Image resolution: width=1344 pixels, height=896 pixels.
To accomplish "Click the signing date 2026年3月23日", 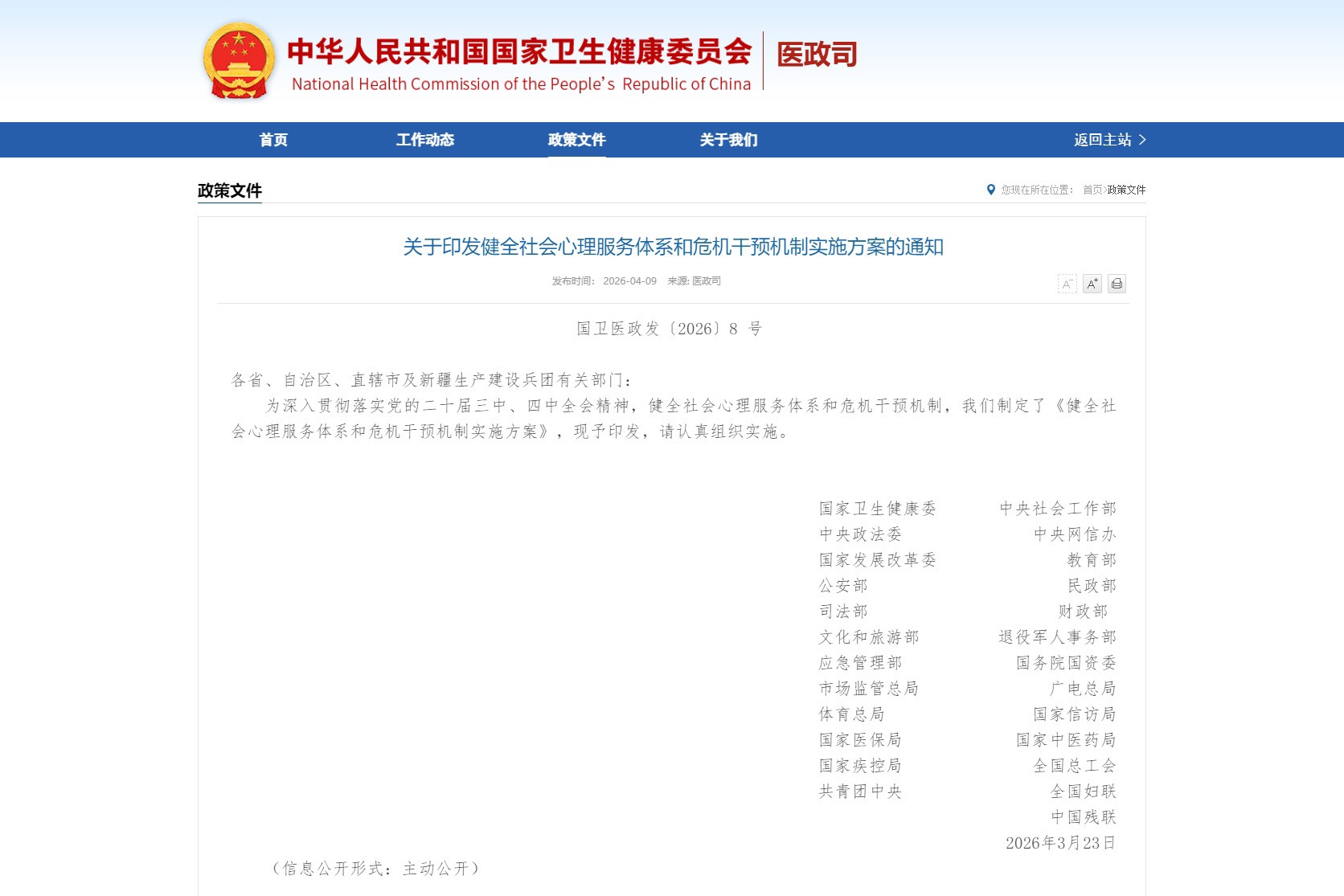I will (x=1060, y=843).
